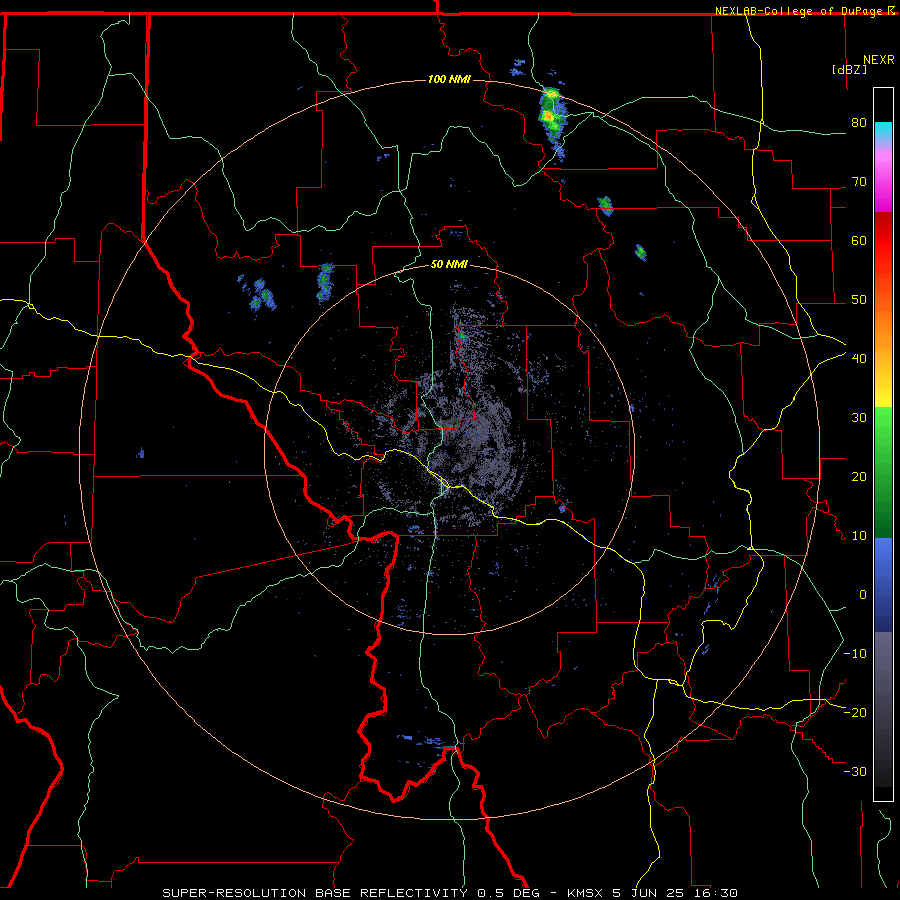The width and height of the screenshot is (900, 900).
Task: Click the "NEXLAB-College of DuPage" credit text
Action: point(798,11)
